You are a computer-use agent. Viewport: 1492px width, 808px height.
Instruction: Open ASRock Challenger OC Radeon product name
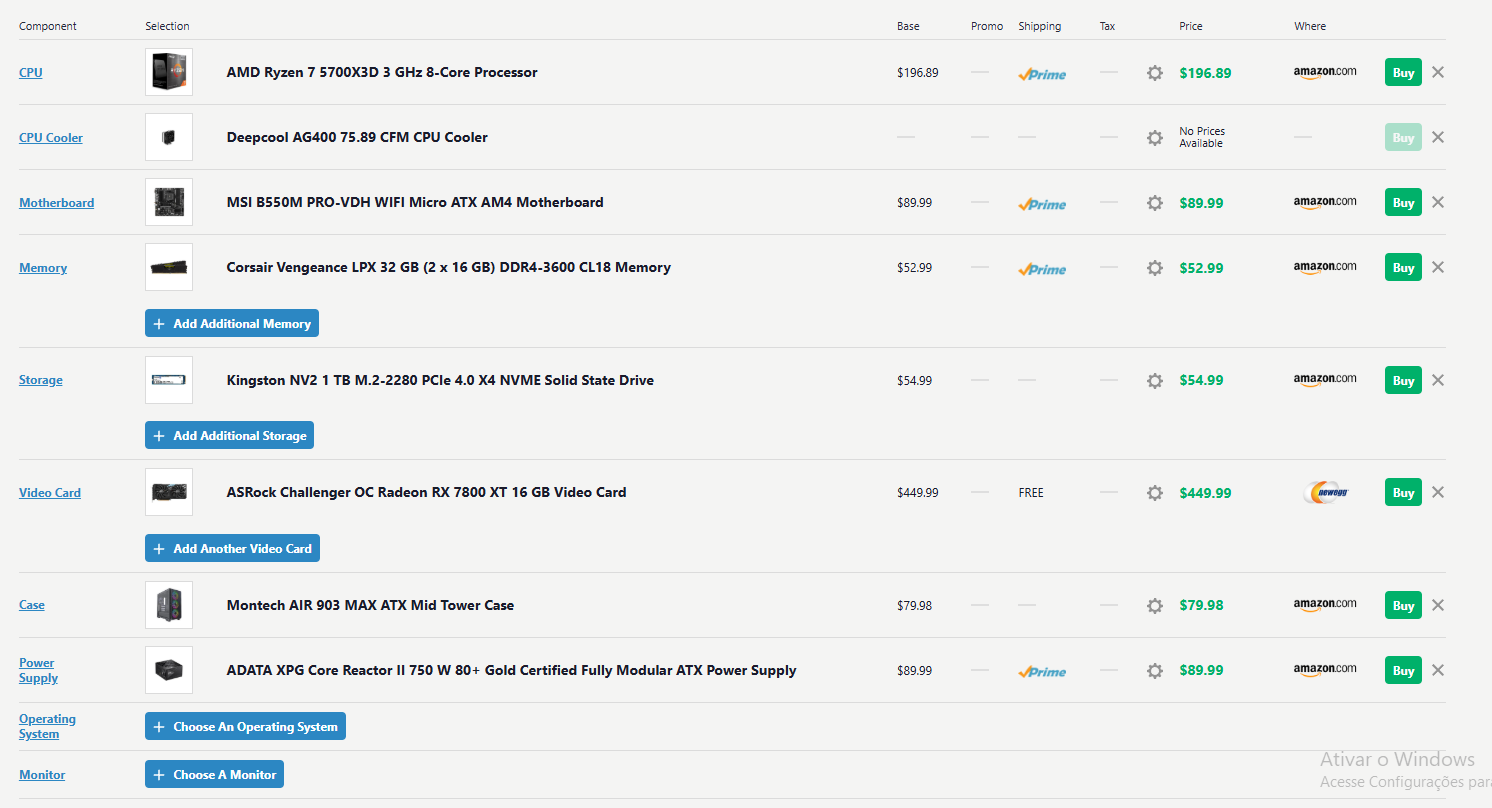[427, 492]
